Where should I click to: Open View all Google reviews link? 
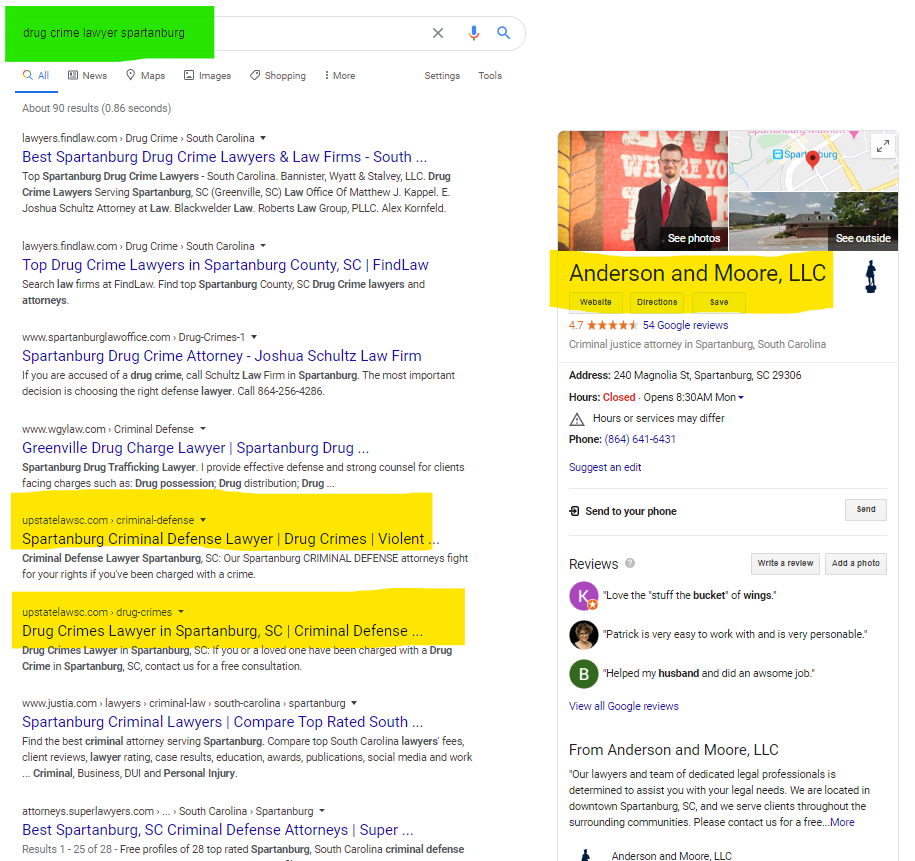(624, 706)
